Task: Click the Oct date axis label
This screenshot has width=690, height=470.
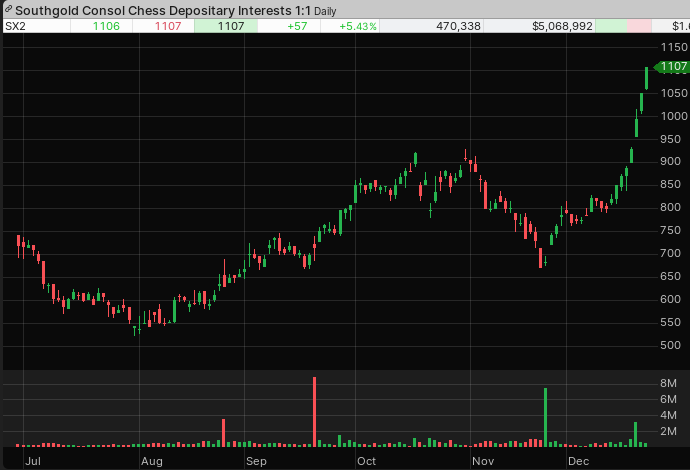Action: (367, 461)
